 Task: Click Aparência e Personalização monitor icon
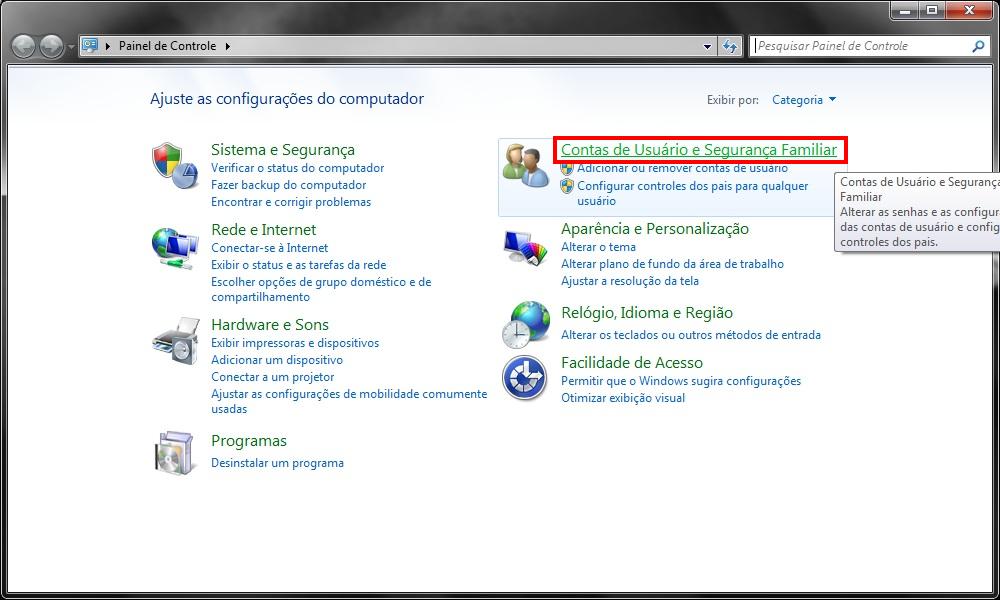click(x=526, y=247)
